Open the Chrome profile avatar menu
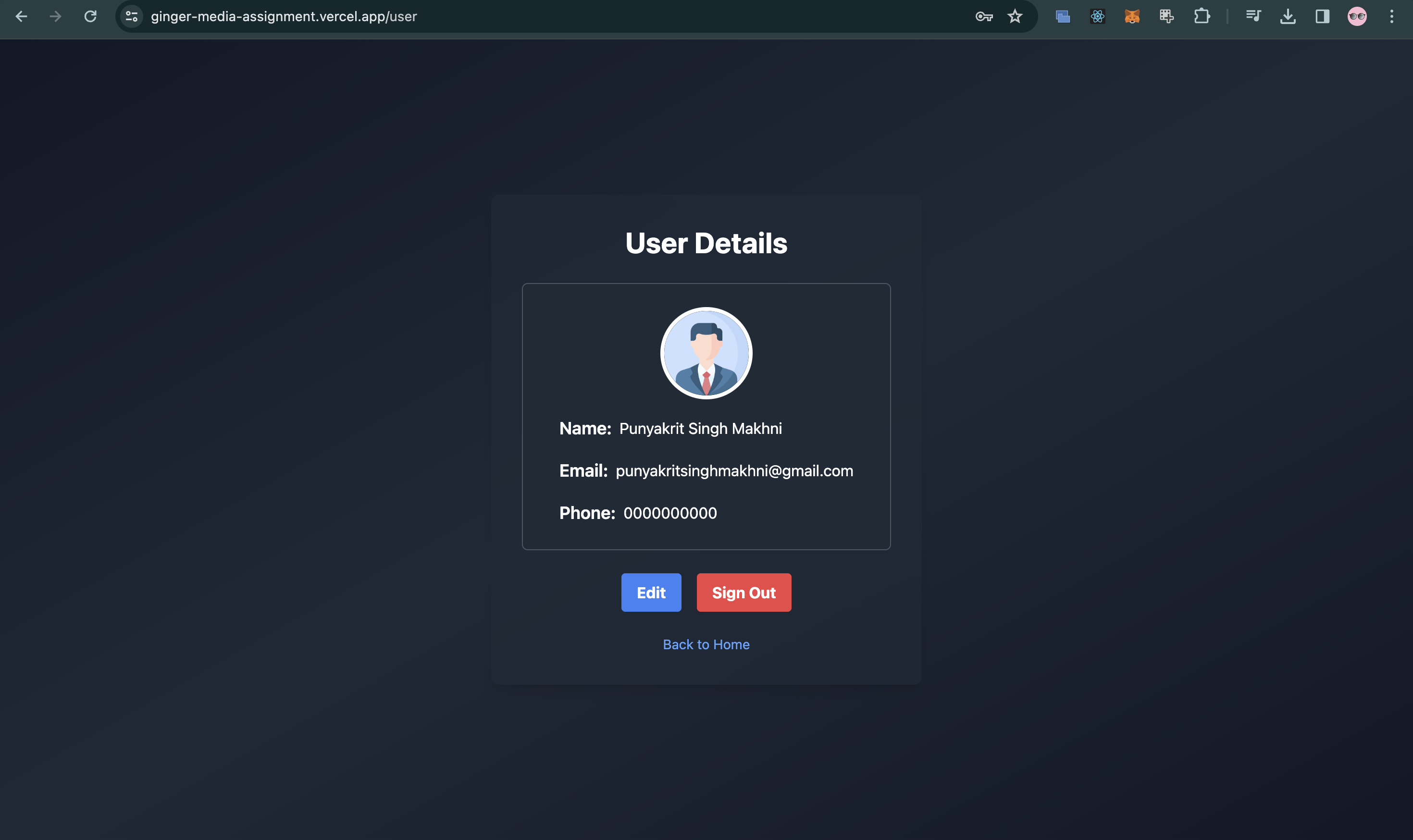Screen dimensions: 1413x840 tap(1357, 16)
